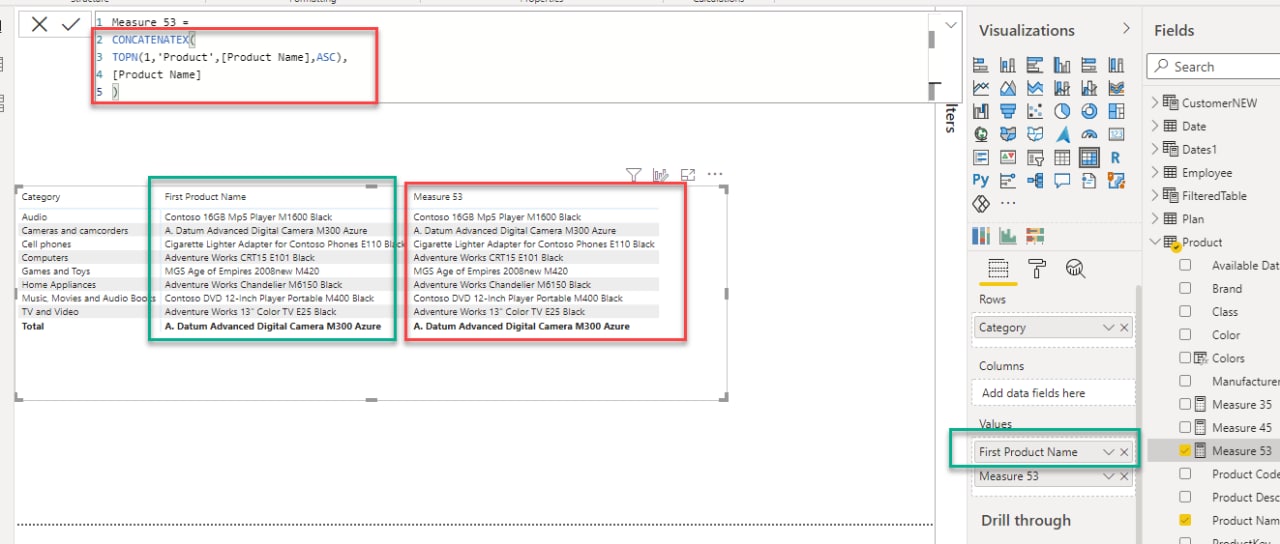Viewport: 1280px width, 544px height.
Task: Remove Category from Rows
Action: tap(1124, 327)
